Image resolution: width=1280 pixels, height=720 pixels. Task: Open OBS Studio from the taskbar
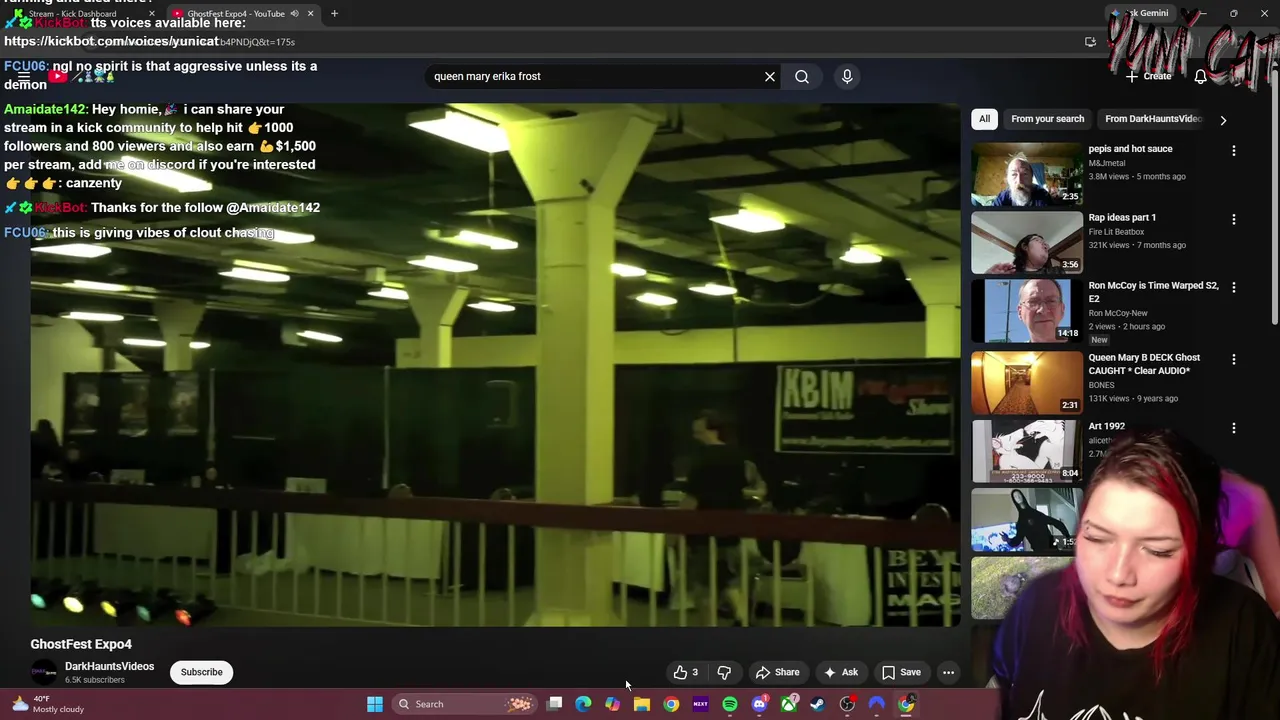pyautogui.click(x=847, y=704)
